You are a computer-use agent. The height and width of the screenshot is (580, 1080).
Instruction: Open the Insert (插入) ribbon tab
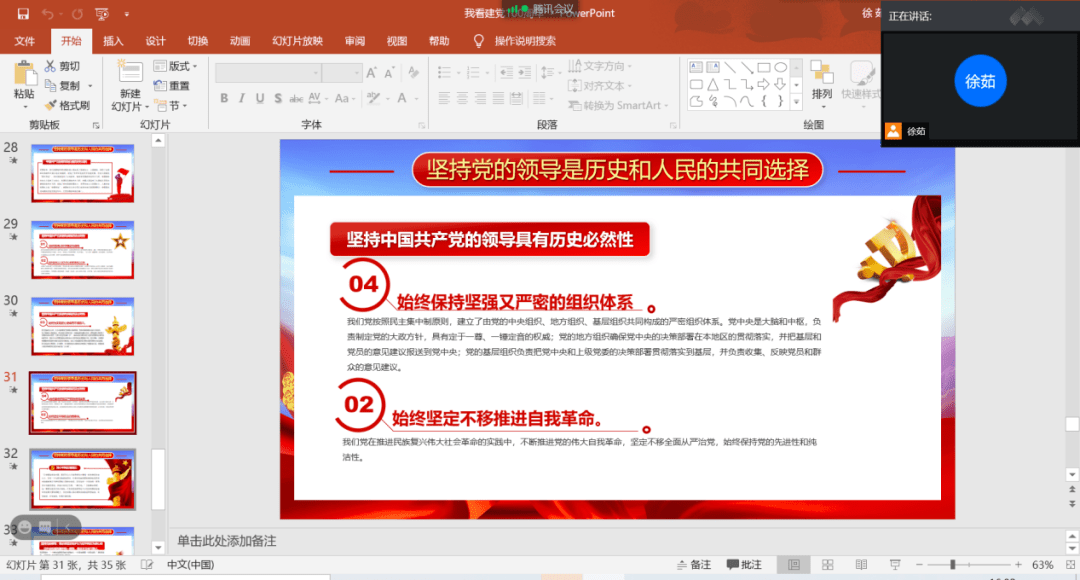pos(113,41)
